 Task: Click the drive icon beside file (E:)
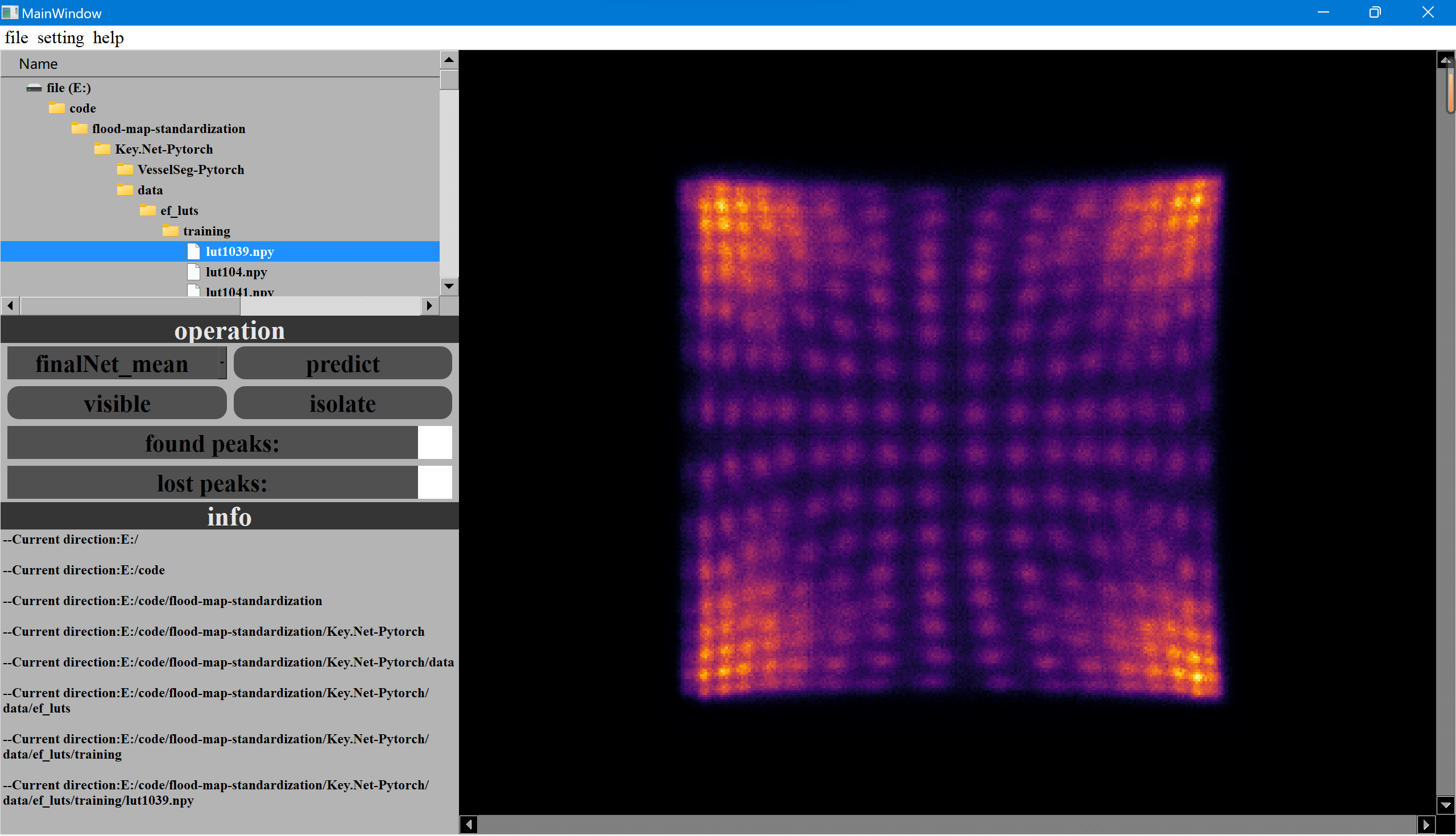tap(34, 88)
